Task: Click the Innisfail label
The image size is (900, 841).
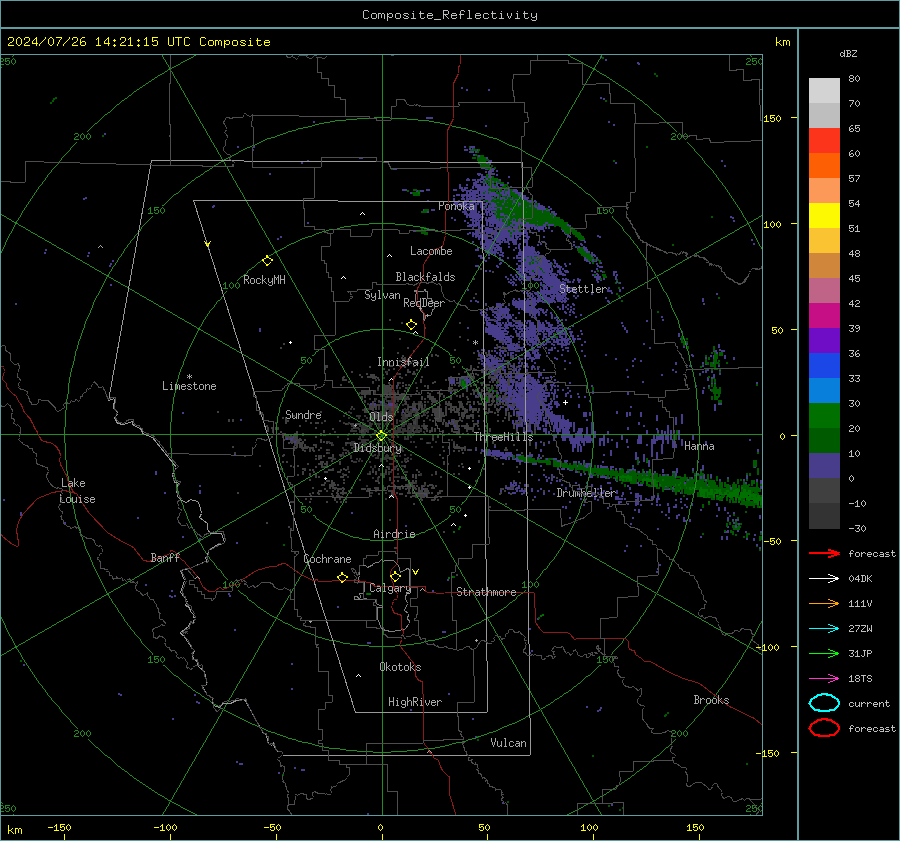Action: [x=403, y=362]
